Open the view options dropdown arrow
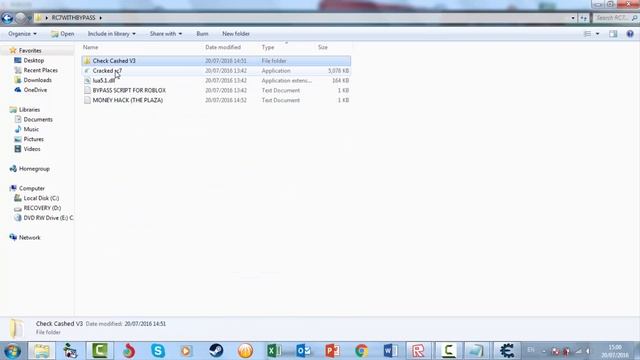Image resolution: width=640 pixels, height=360 pixels. [x=598, y=34]
